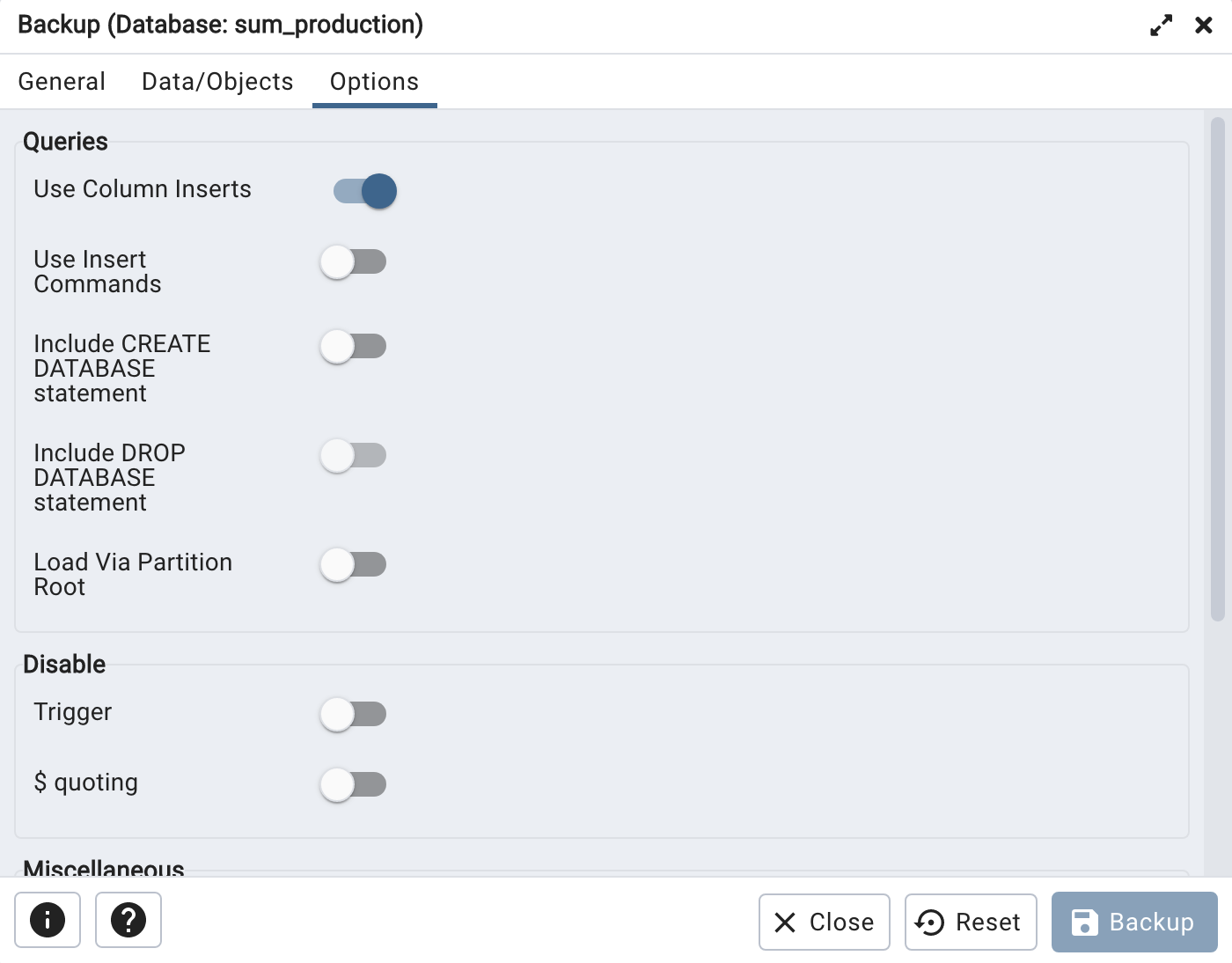Image resolution: width=1232 pixels, height=963 pixels.
Task: Click the Reset button
Action: [971, 922]
